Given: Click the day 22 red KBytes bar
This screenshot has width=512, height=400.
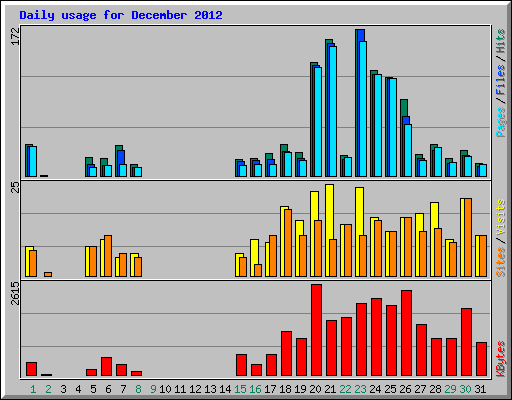Looking at the screenshot, I should (347, 347).
